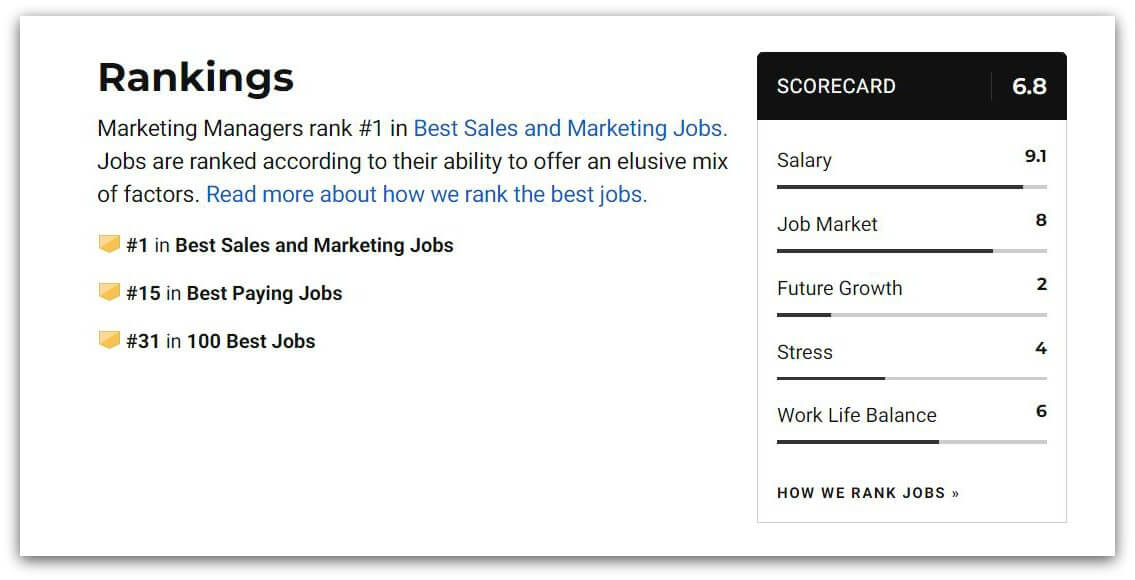
Task: Open Best Sales and Marketing Jobs link
Action: pos(570,128)
